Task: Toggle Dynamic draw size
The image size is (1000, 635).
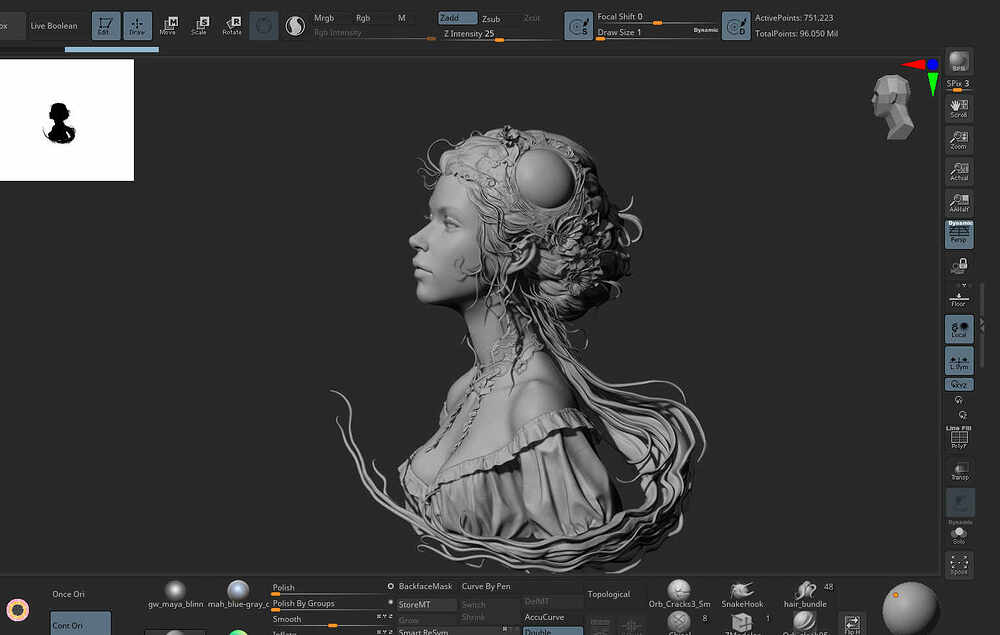Action: click(x=705, y=31)
